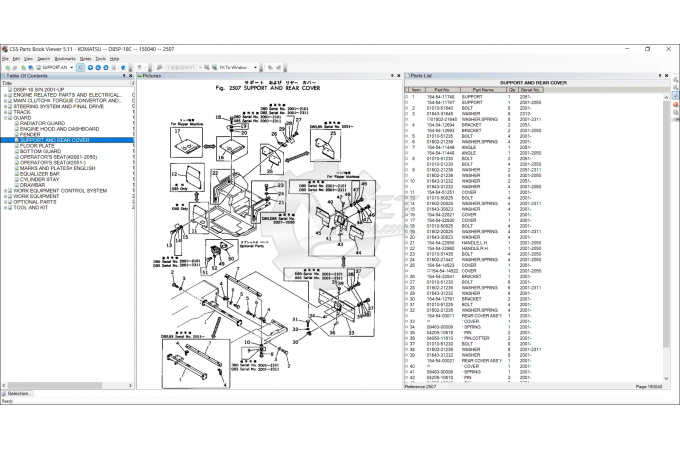This screenshot has width=680, height=450.
Task: Open the Fit To Window zoom dropdown
Action: tap(255, 68)
